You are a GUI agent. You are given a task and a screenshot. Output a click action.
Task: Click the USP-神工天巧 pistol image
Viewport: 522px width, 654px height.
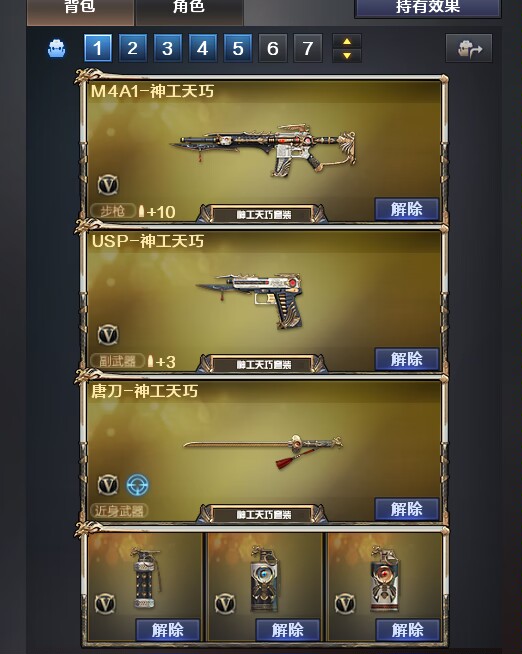pyautogui.click(x=250, y=299)
